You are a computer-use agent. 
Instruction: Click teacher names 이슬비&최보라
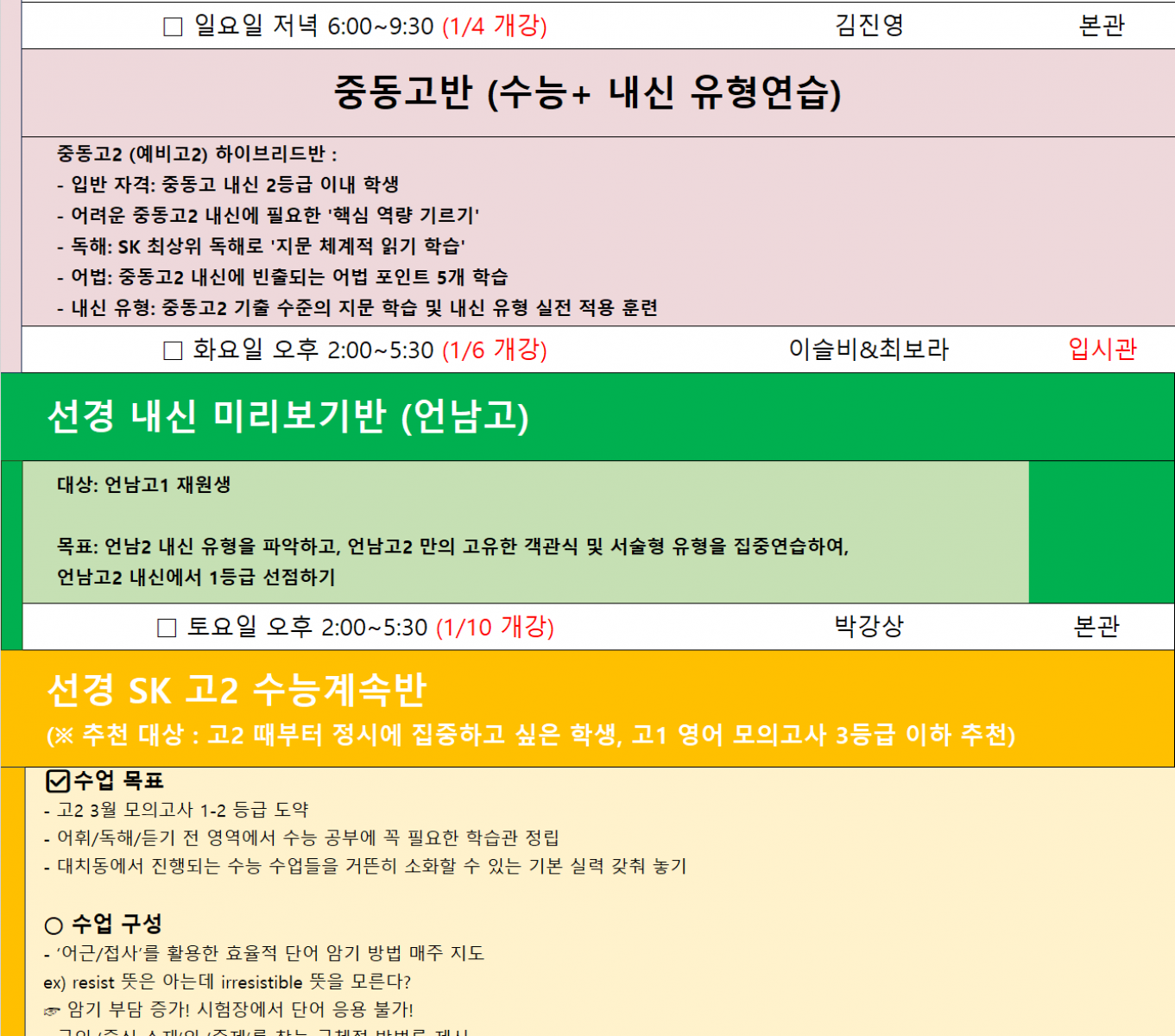tap(869, 350)
